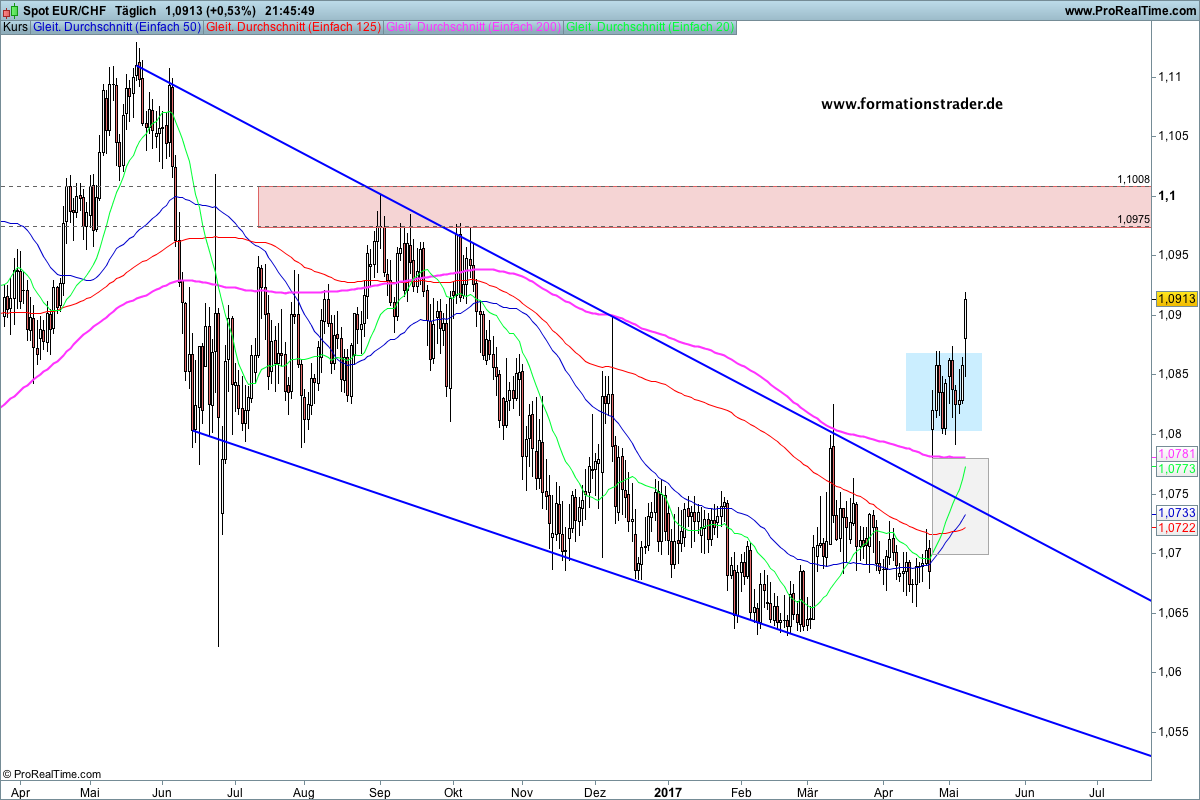Click Gleit. Durchschnitt (Einfach 200) indicator label
The image size is (1200, 800).
(473, 27)
